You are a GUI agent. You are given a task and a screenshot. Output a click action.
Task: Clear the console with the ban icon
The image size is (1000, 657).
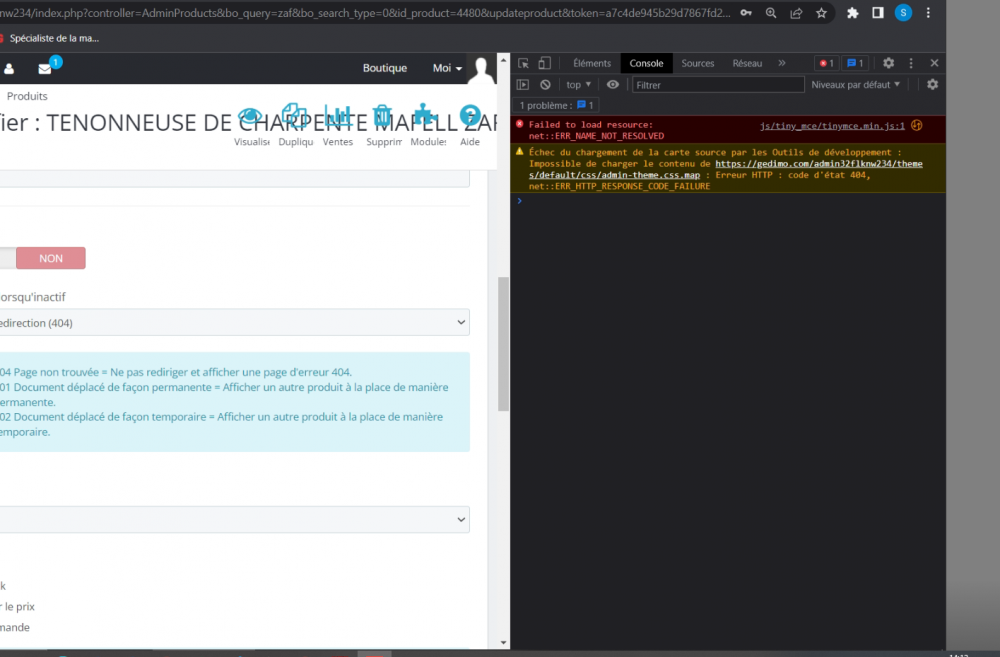[x=545, y=85]
